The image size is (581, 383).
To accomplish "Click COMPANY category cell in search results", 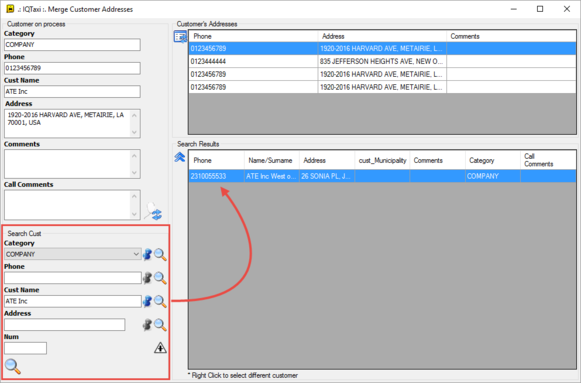I will pyautogui.click(x=493, y=176).
